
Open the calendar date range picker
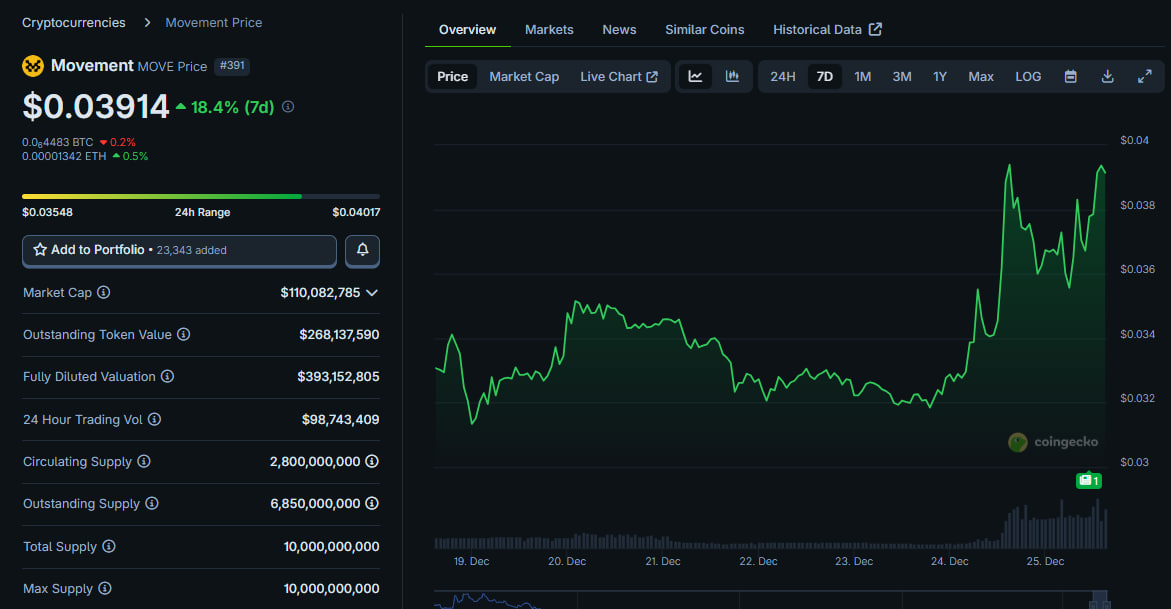pyautogui.click(x=1070, y=77)
